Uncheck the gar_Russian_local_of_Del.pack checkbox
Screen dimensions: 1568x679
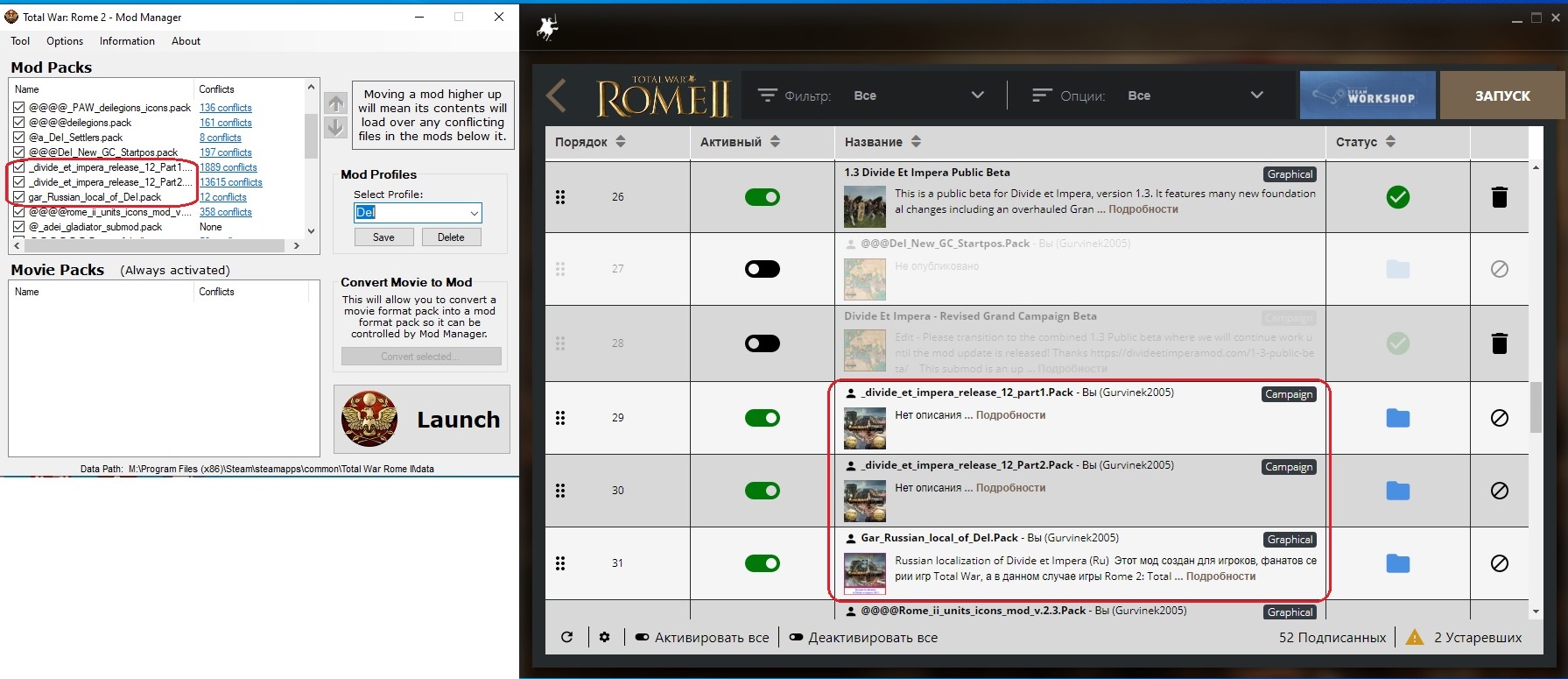pyautogui.click(x=19, y=197)
